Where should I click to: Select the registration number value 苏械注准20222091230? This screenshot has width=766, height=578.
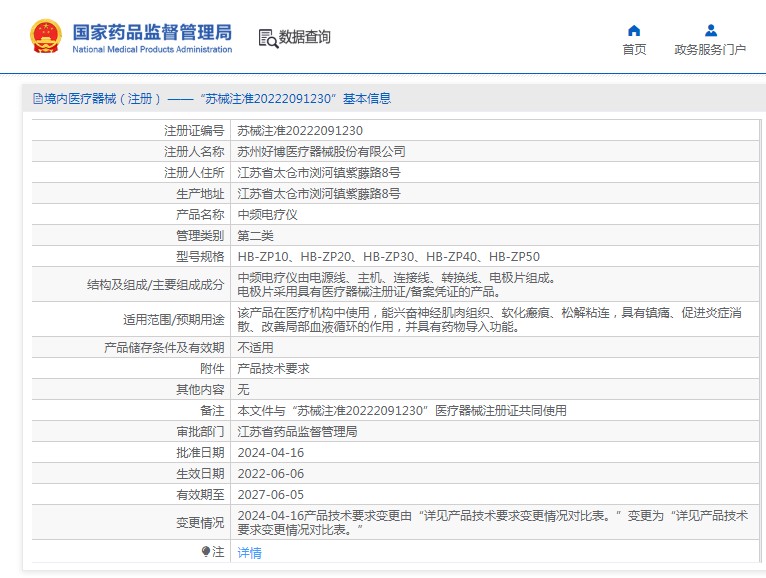point(300,131)
